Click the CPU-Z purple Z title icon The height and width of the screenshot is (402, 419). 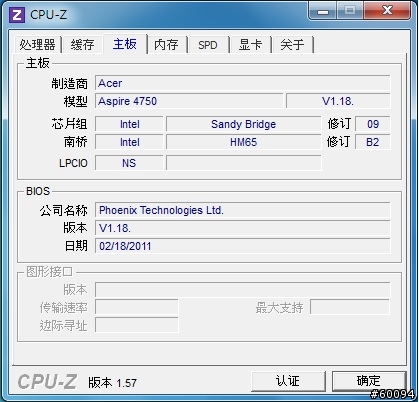(x=17, y=15)
